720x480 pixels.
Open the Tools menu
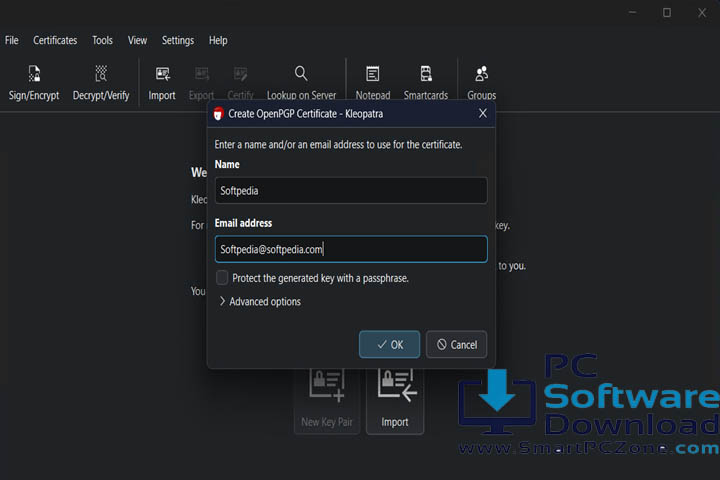point(102,40)
